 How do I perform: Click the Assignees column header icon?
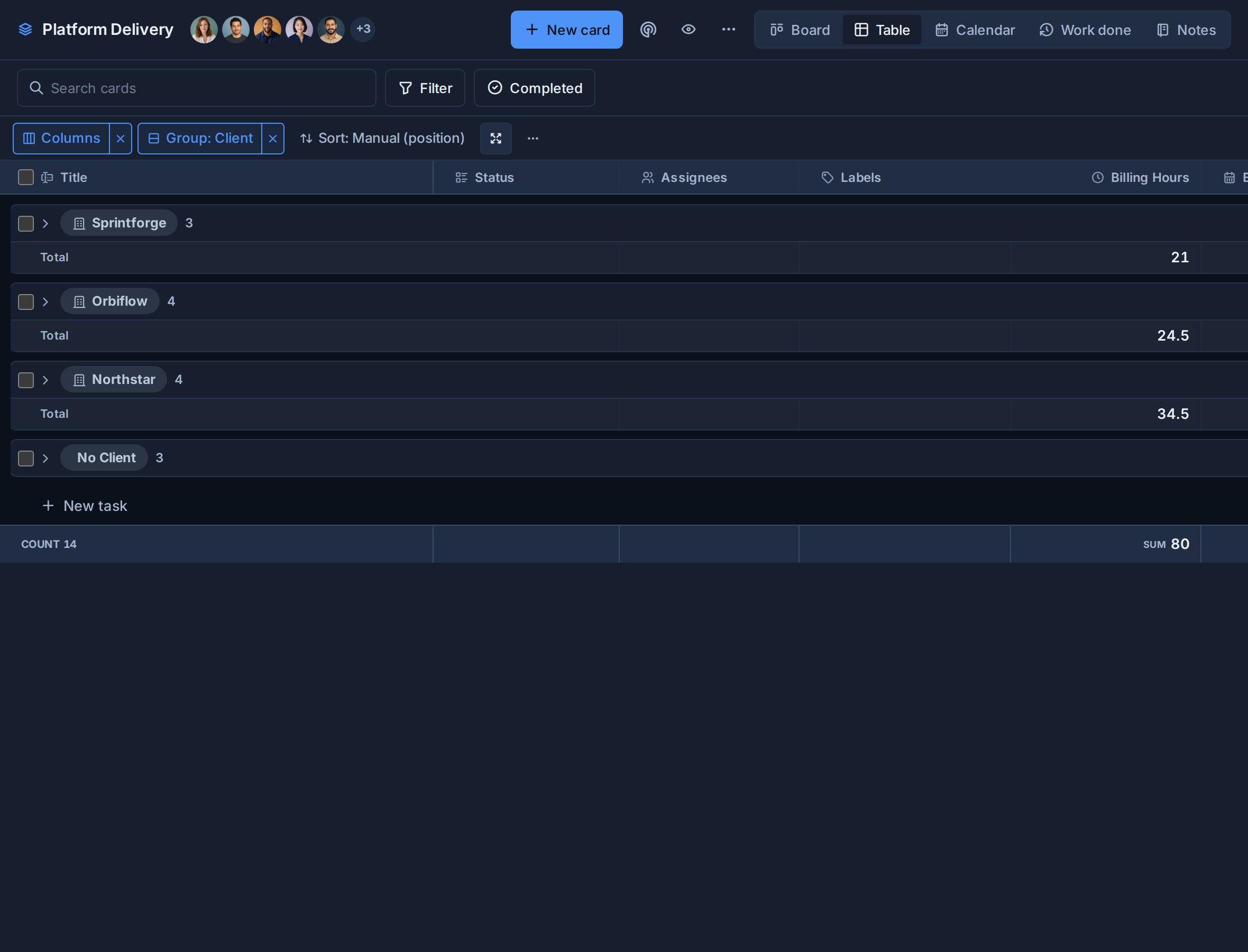(x=647, y=177)
